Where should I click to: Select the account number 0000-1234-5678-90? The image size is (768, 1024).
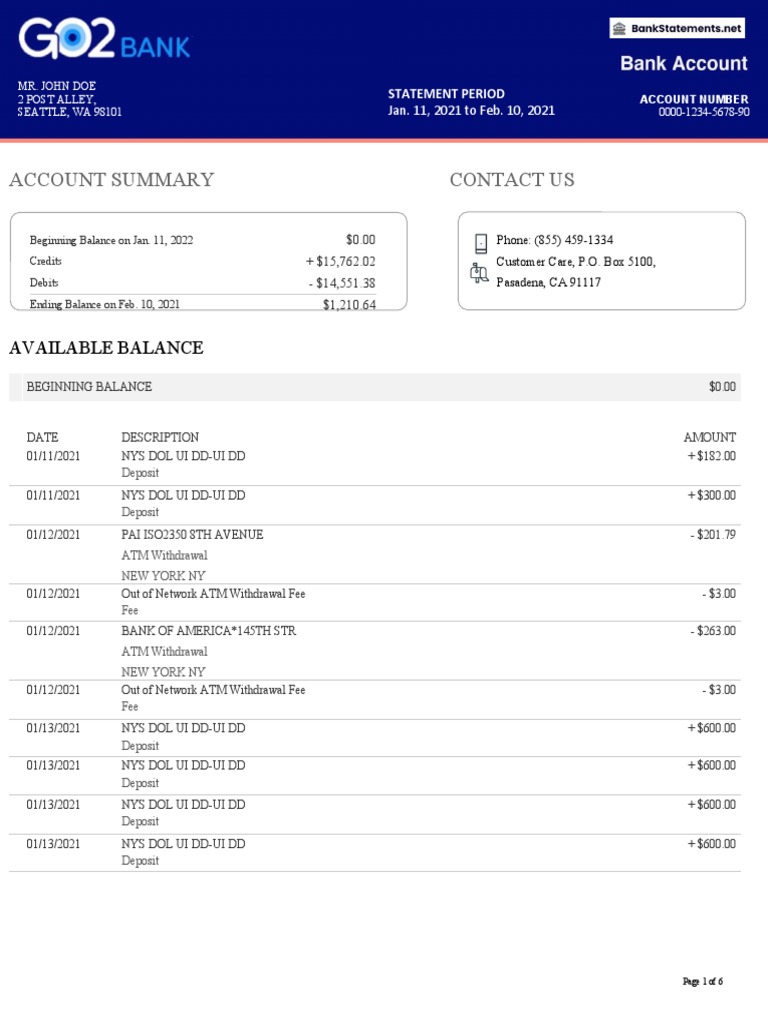pyautogui.click(x=702, y=112)
